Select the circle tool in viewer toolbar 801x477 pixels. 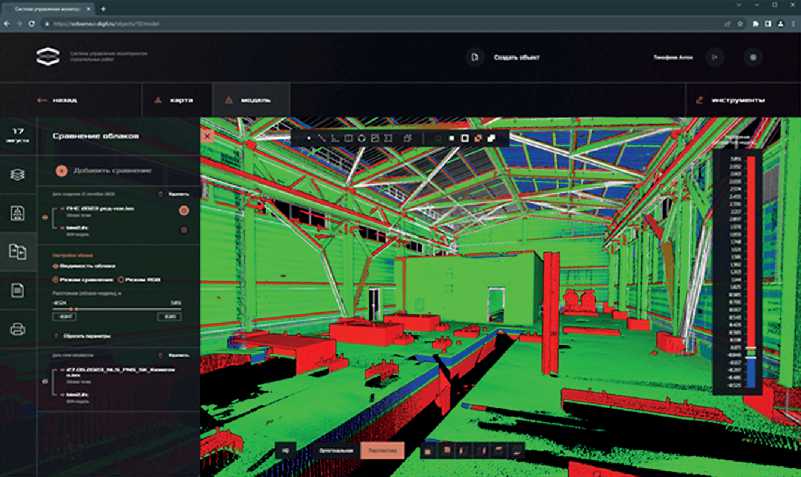(362, 138)
